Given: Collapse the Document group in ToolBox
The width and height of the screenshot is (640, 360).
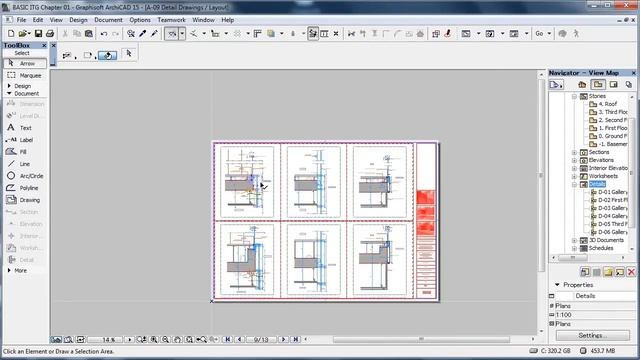Looking at the screenshot, I should click(x=9, y=93).
